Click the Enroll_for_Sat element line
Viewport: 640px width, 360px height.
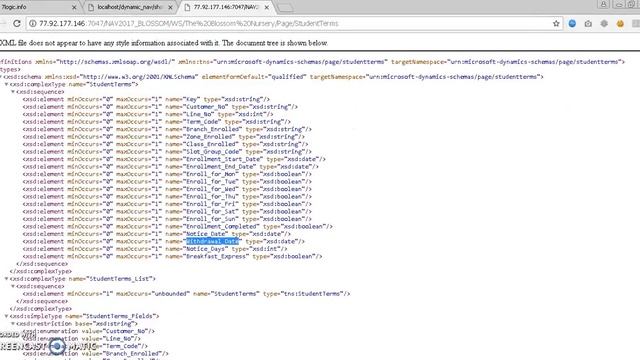pos(167,211)
